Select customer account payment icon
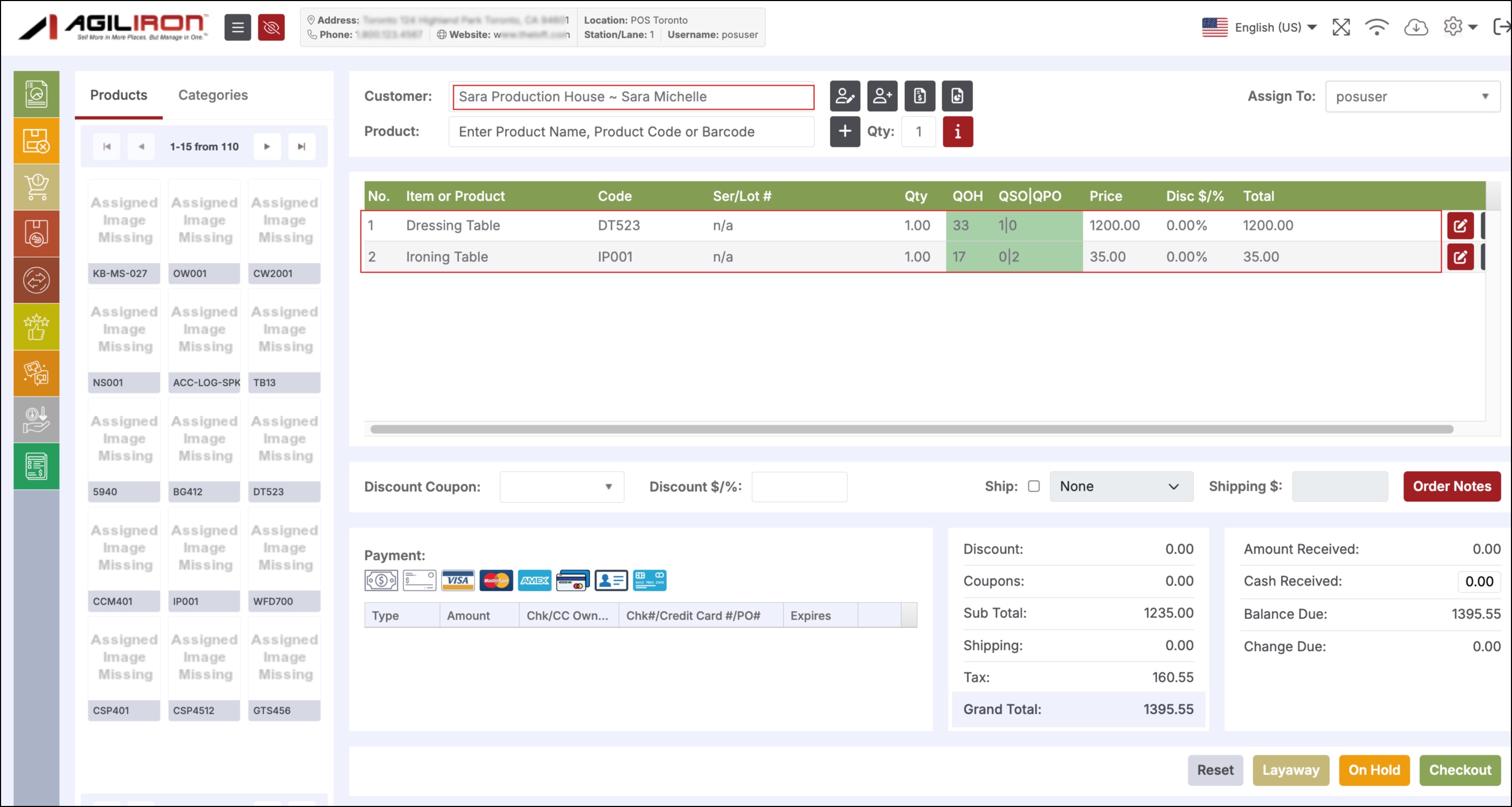This screenshot has height=807, width=1512. pos(611,581)
